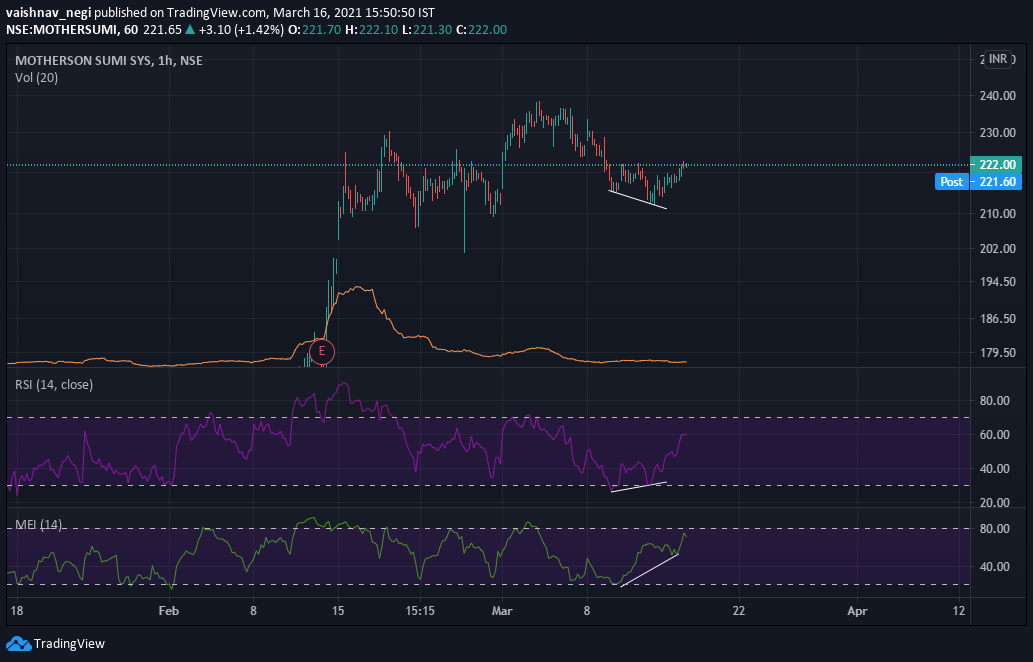This screenshot has height=662, width=1033.
Task: Click the 20.00 label on RSI axis
Action: point(994,503)
